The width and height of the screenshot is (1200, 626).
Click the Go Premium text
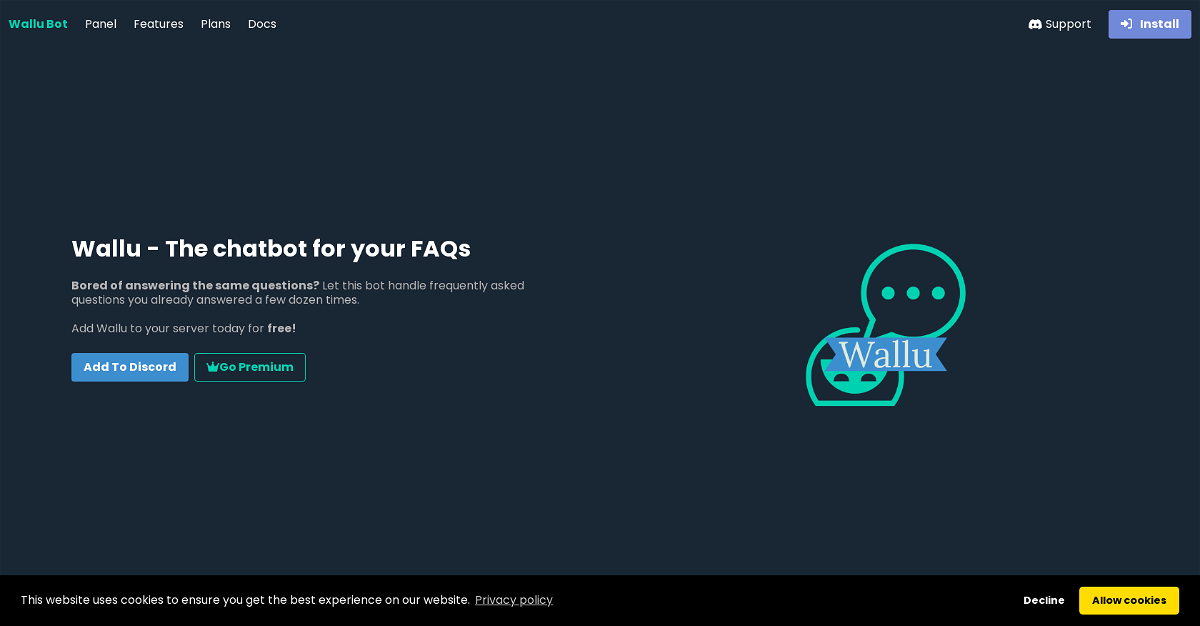257,367
